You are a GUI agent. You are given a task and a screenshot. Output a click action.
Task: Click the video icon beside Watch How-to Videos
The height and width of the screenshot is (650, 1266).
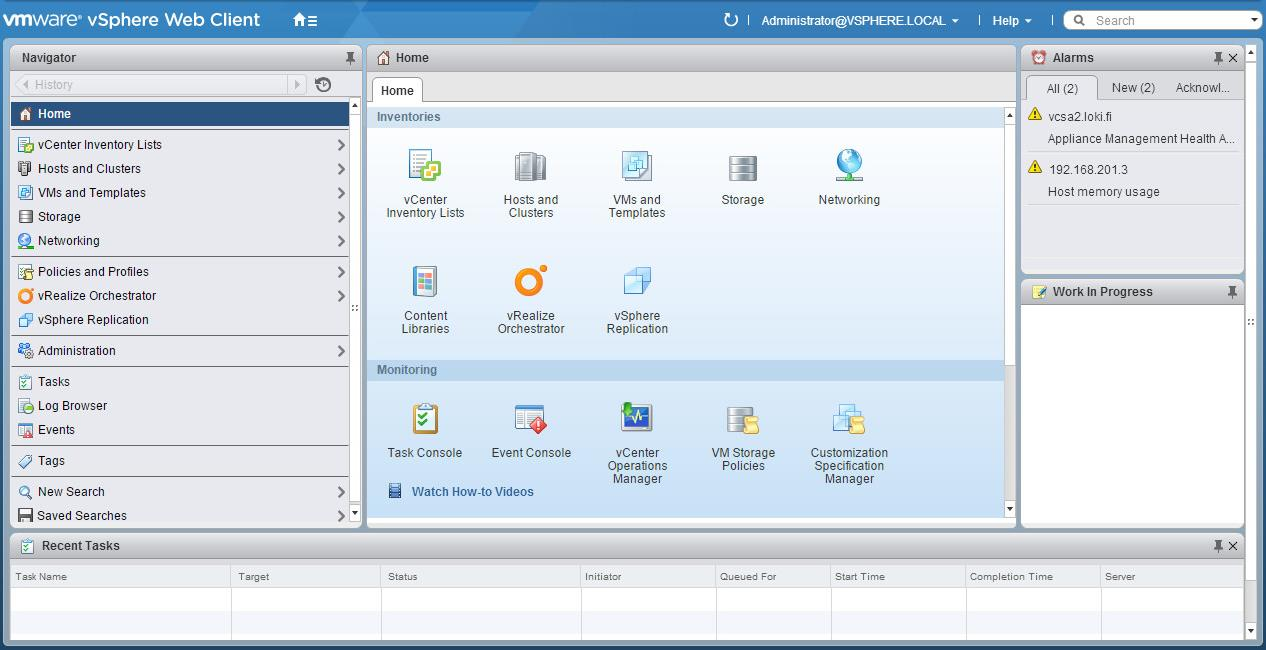pyautogui.click(x=395, y=491)
